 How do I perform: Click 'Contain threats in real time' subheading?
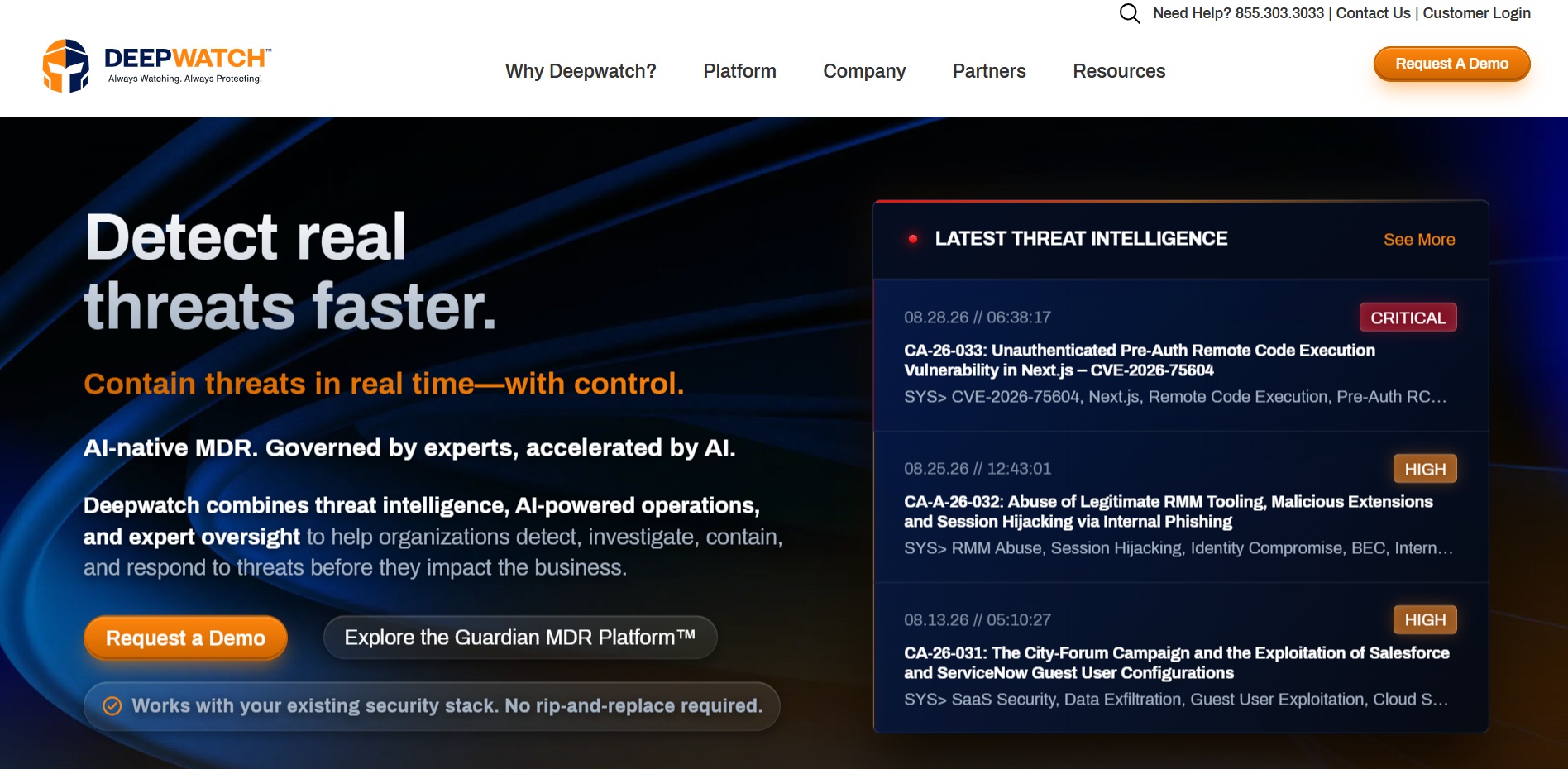pyautogui.click(x=384, y=384)
